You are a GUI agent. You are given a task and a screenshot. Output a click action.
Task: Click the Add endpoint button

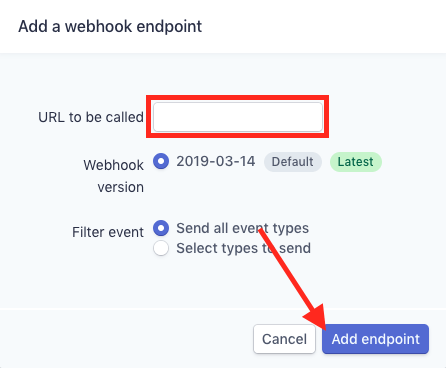coord(375,339)
